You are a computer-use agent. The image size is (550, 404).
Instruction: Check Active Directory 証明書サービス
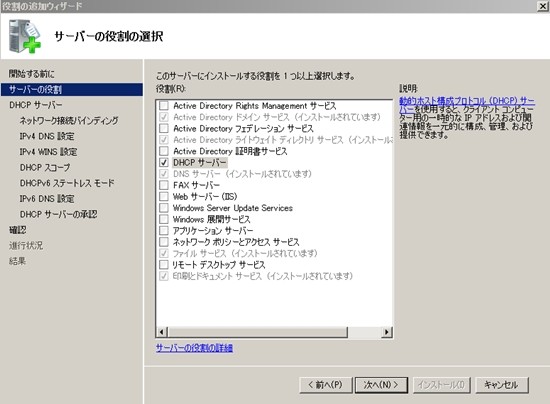click(164, 151)
